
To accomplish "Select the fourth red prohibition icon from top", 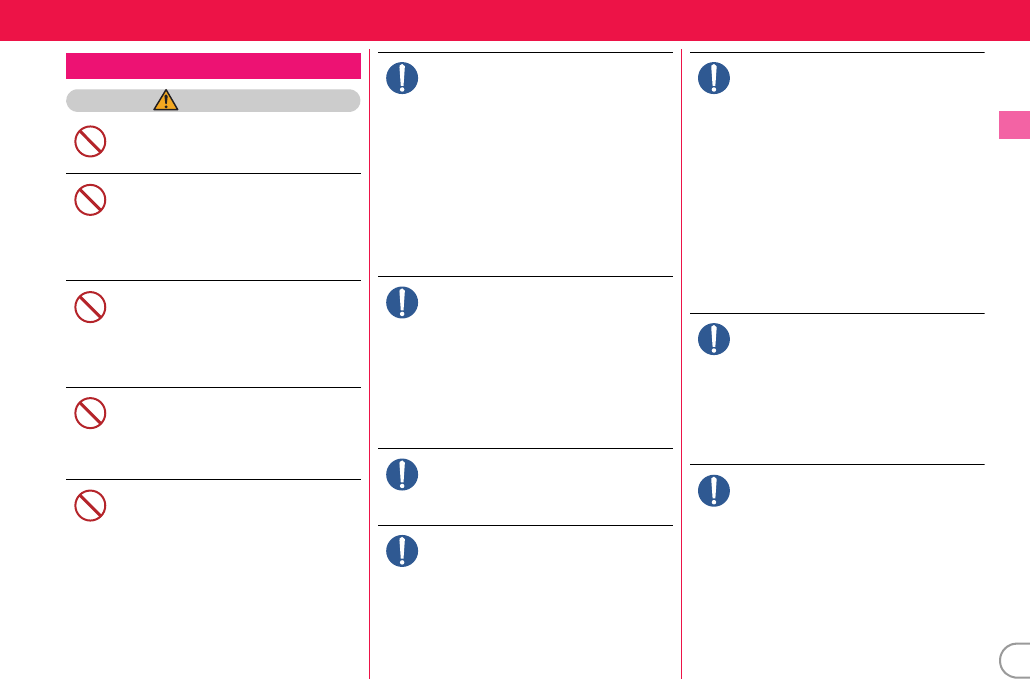I will (90, 413).
